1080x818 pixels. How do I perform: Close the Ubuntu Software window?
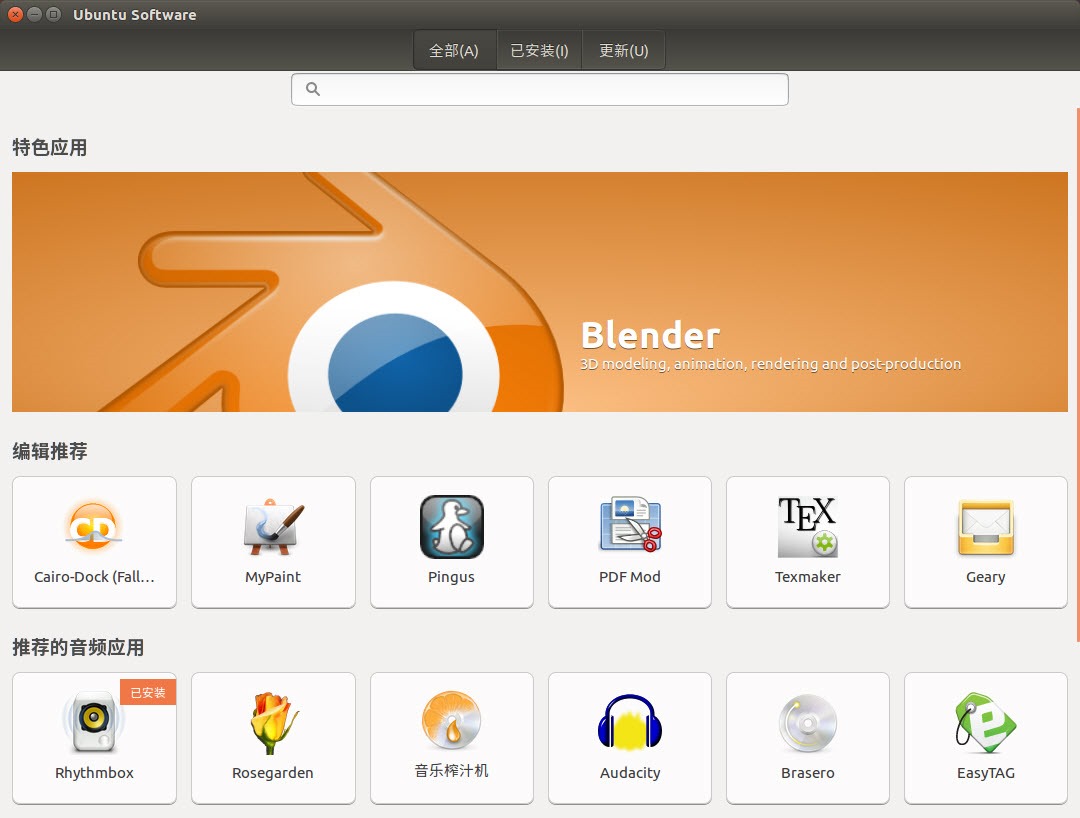[x=15, y=14]
